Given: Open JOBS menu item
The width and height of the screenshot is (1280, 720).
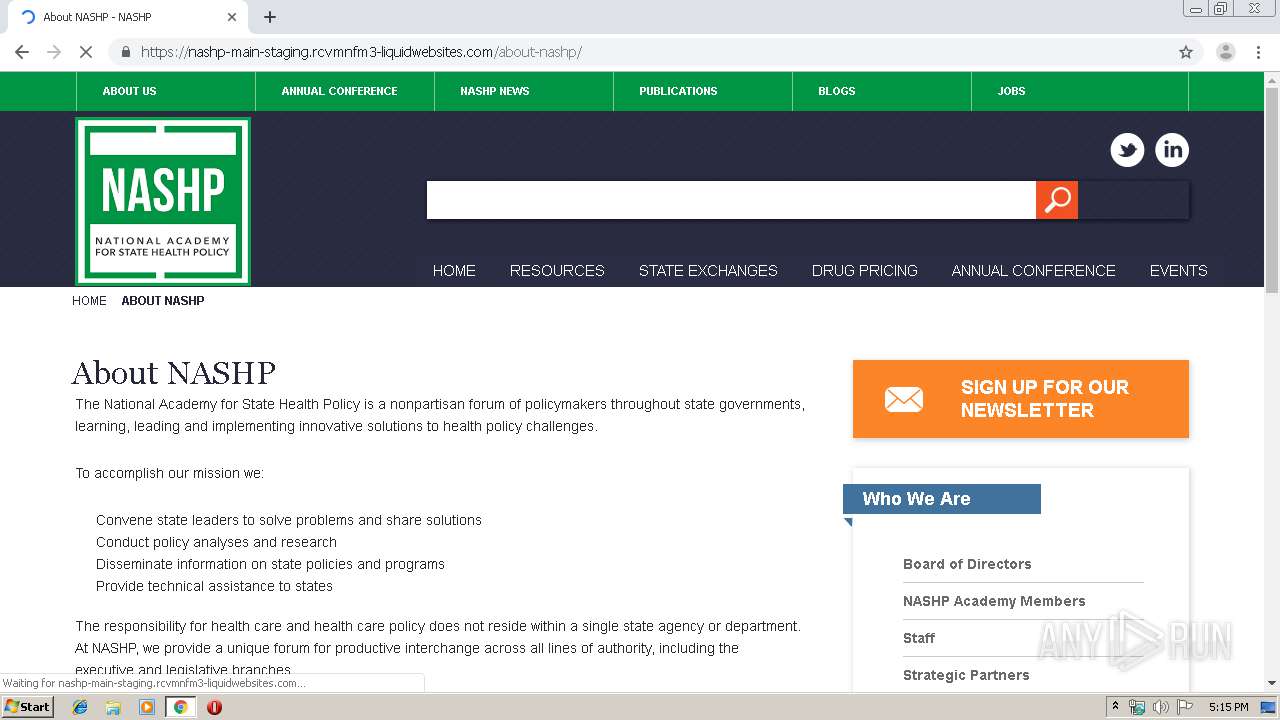Looking at the screenshot, I should click(1011, 91).
